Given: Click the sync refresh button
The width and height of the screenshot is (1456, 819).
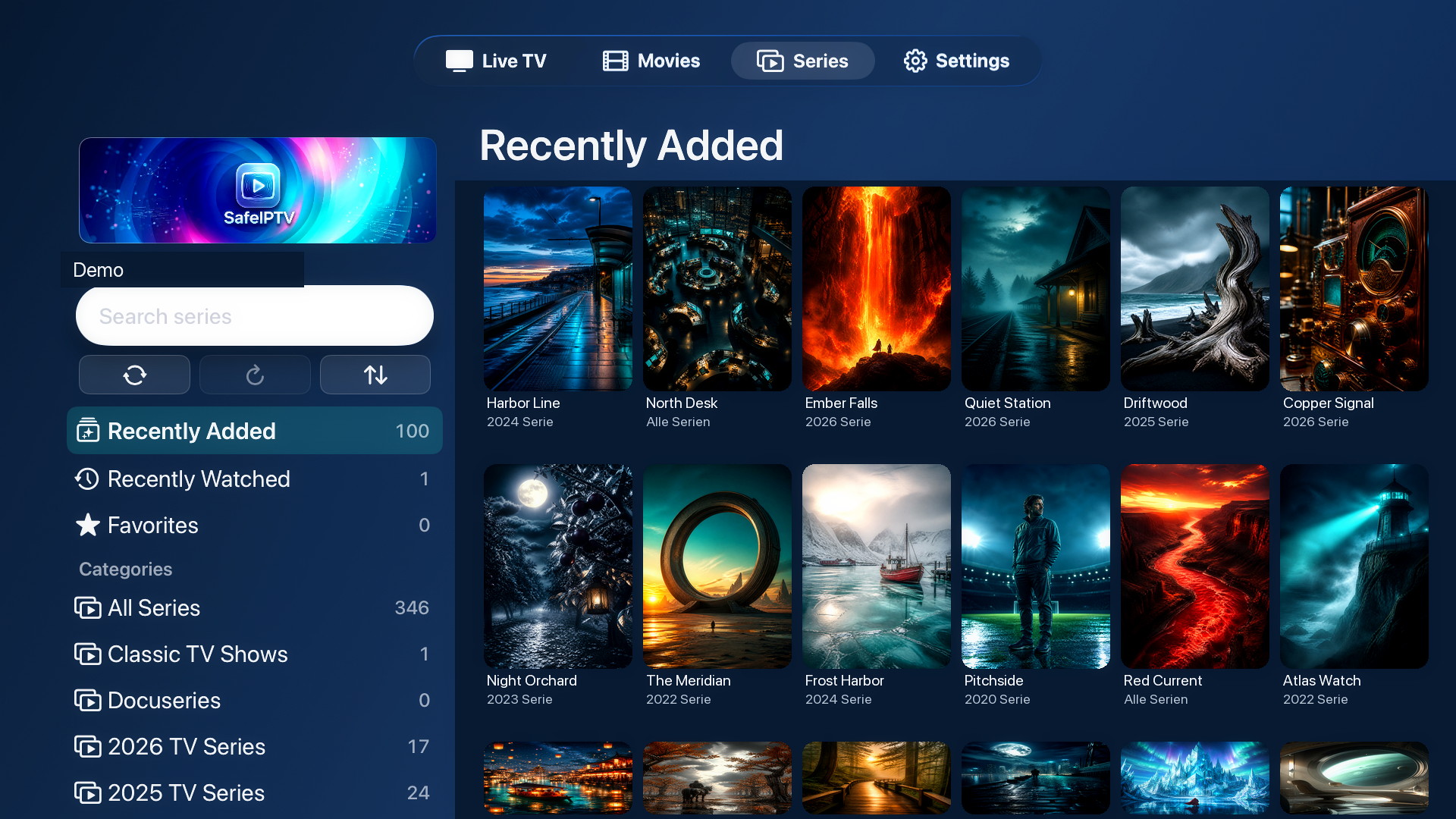Looking at the screenshot, I should tap(134, 375).
